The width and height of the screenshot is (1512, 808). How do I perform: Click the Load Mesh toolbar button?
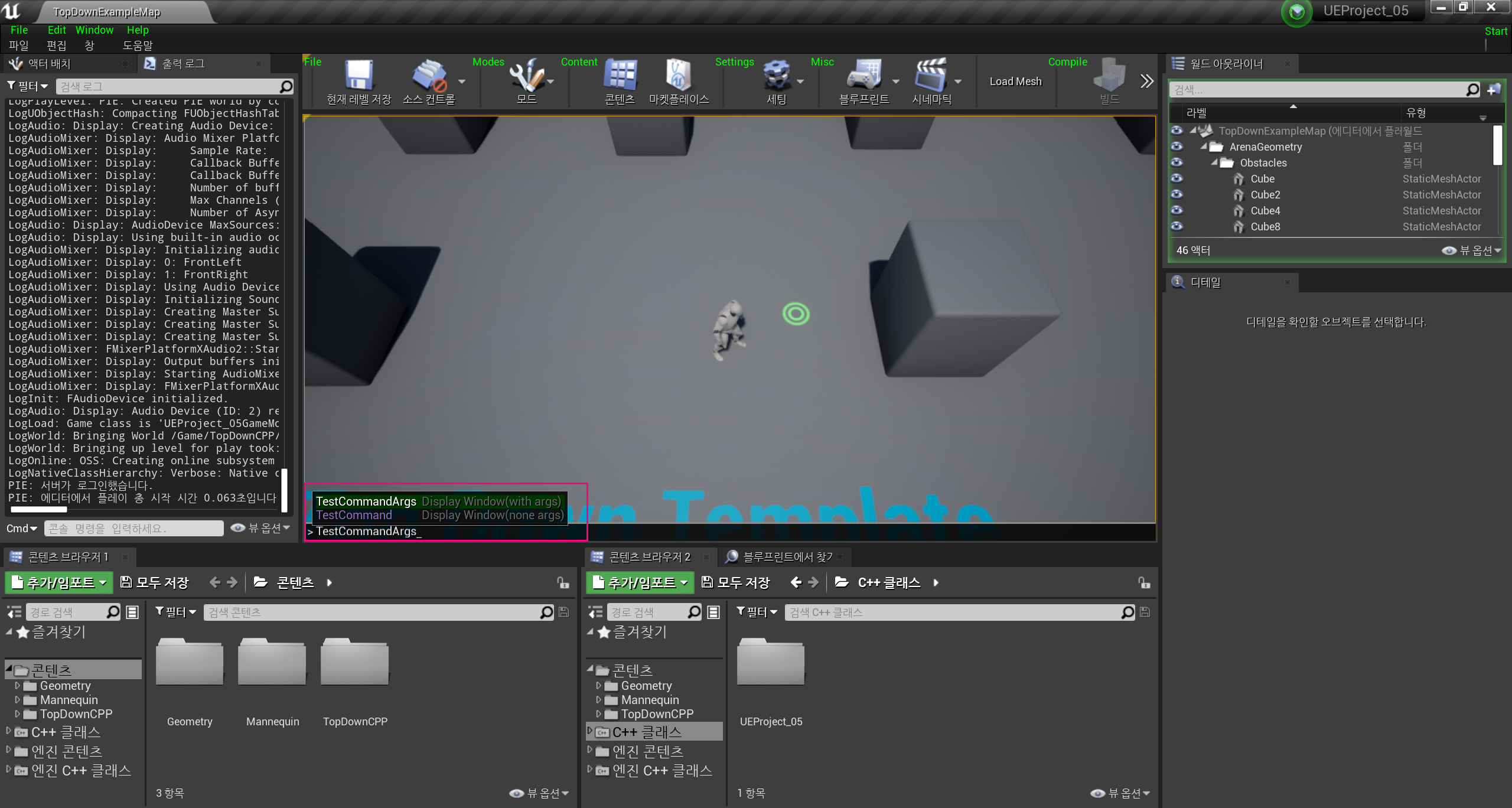pos(1015,82)
